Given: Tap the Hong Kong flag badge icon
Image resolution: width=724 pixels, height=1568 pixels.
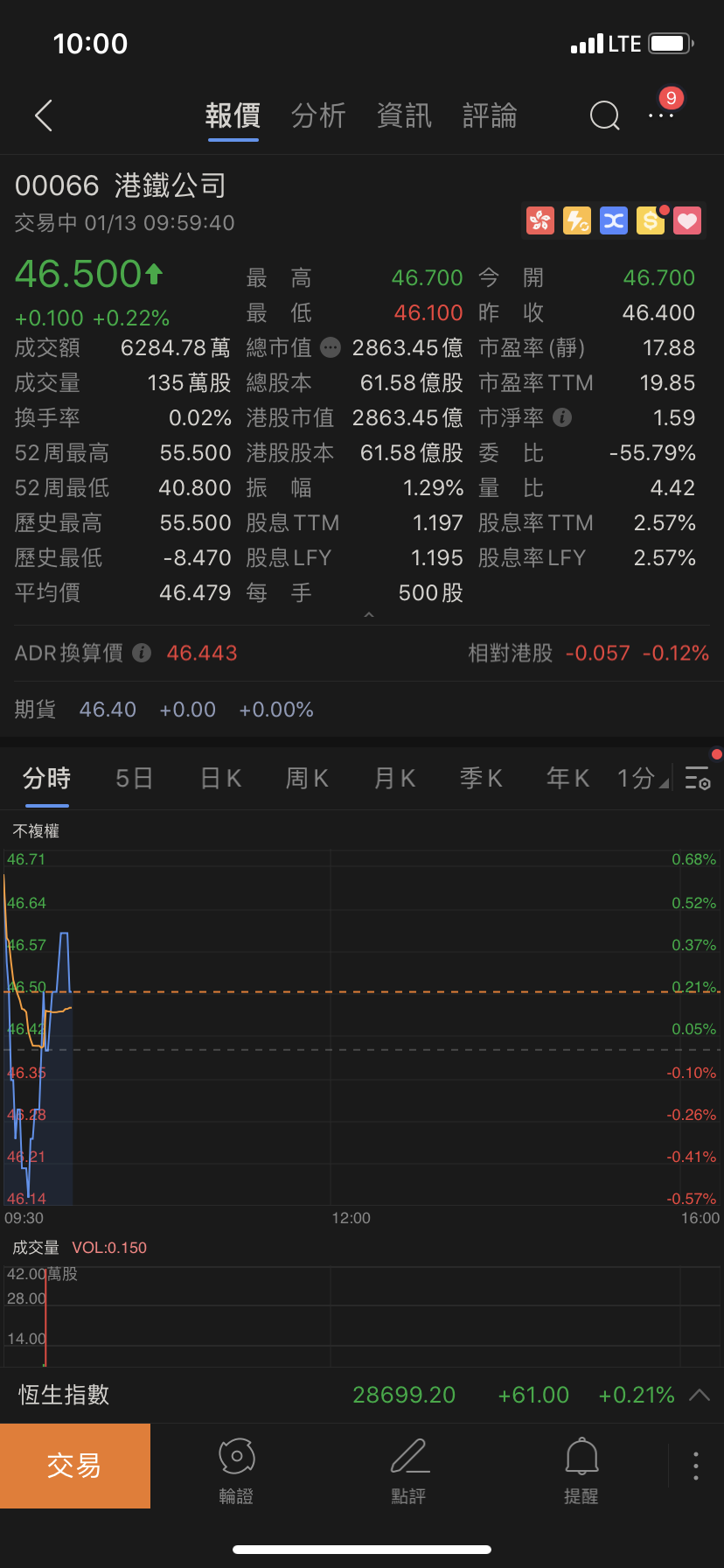Looking at the screenshot, I should pos(540,220).
